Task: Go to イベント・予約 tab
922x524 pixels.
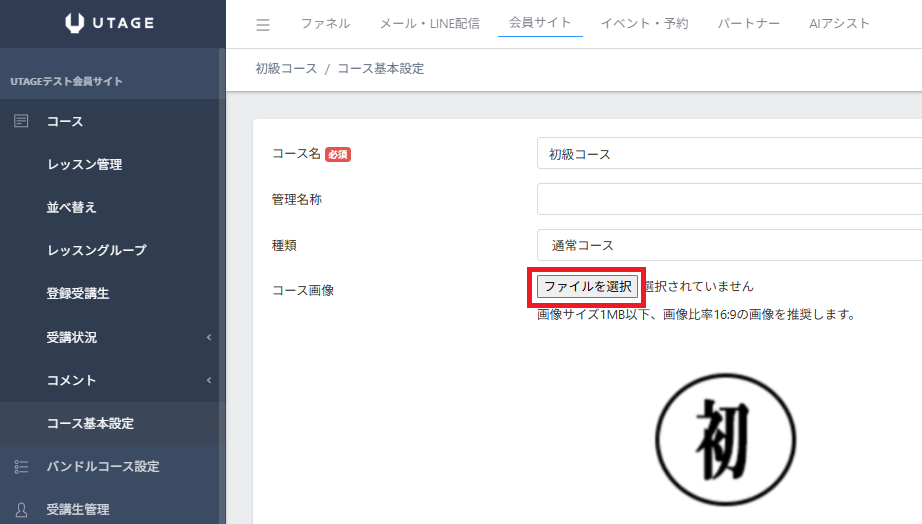Action: [644, 23]
